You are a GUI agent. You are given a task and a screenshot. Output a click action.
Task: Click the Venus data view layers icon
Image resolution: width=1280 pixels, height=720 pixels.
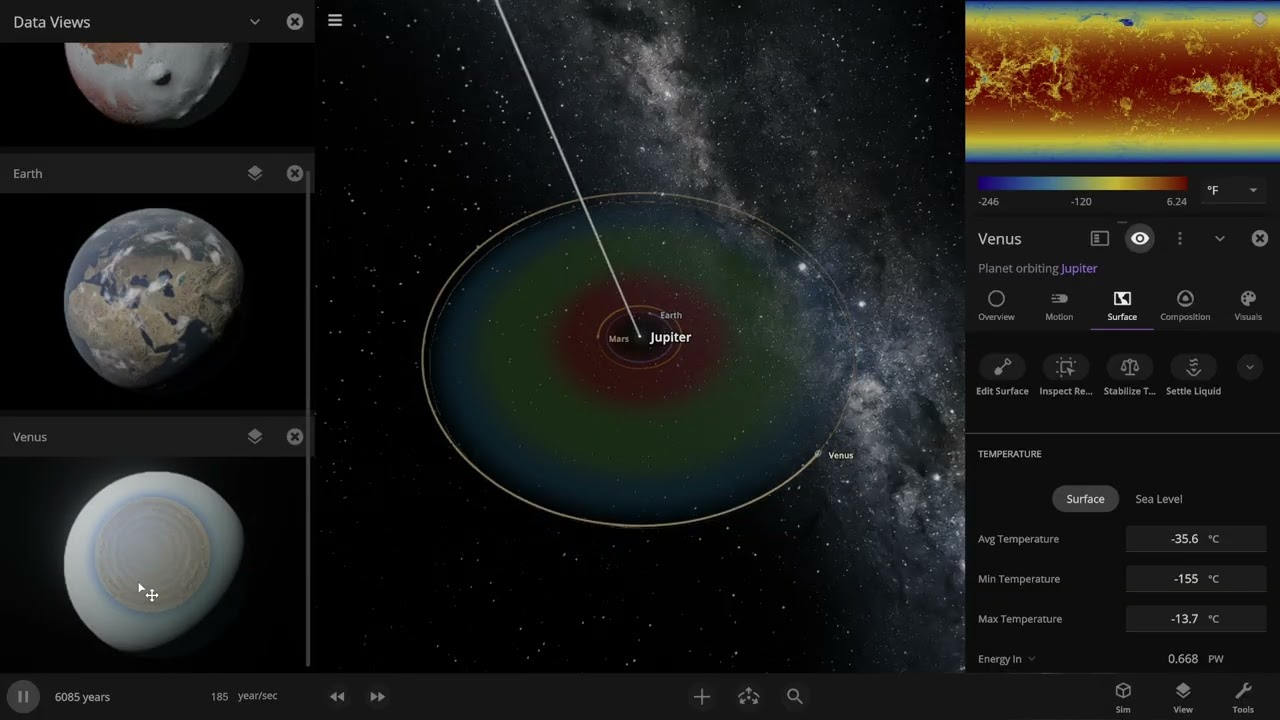[255, 436]
